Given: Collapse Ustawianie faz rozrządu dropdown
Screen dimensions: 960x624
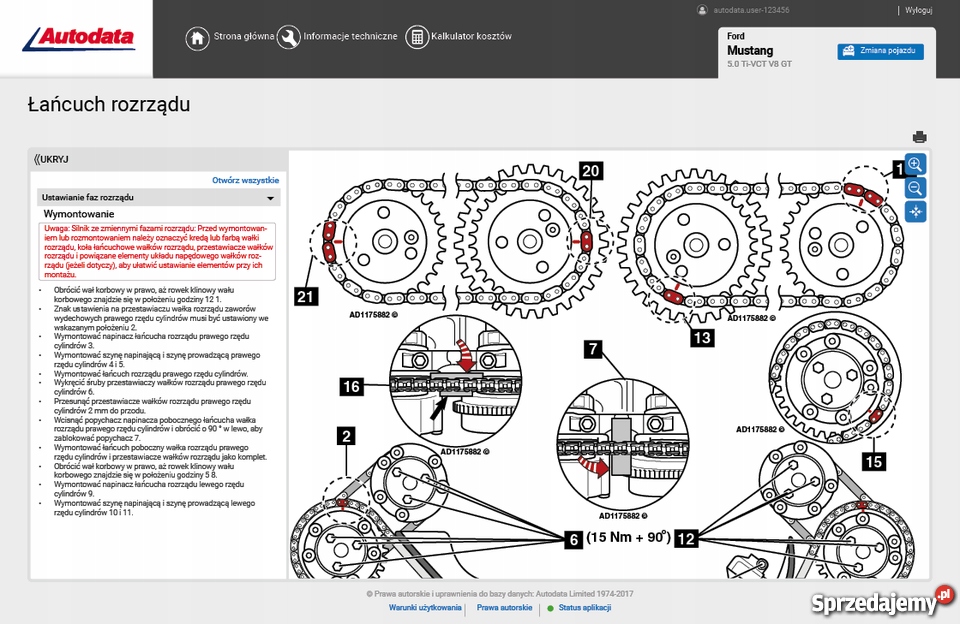Looking at the screenshot, I should point(159,197).
